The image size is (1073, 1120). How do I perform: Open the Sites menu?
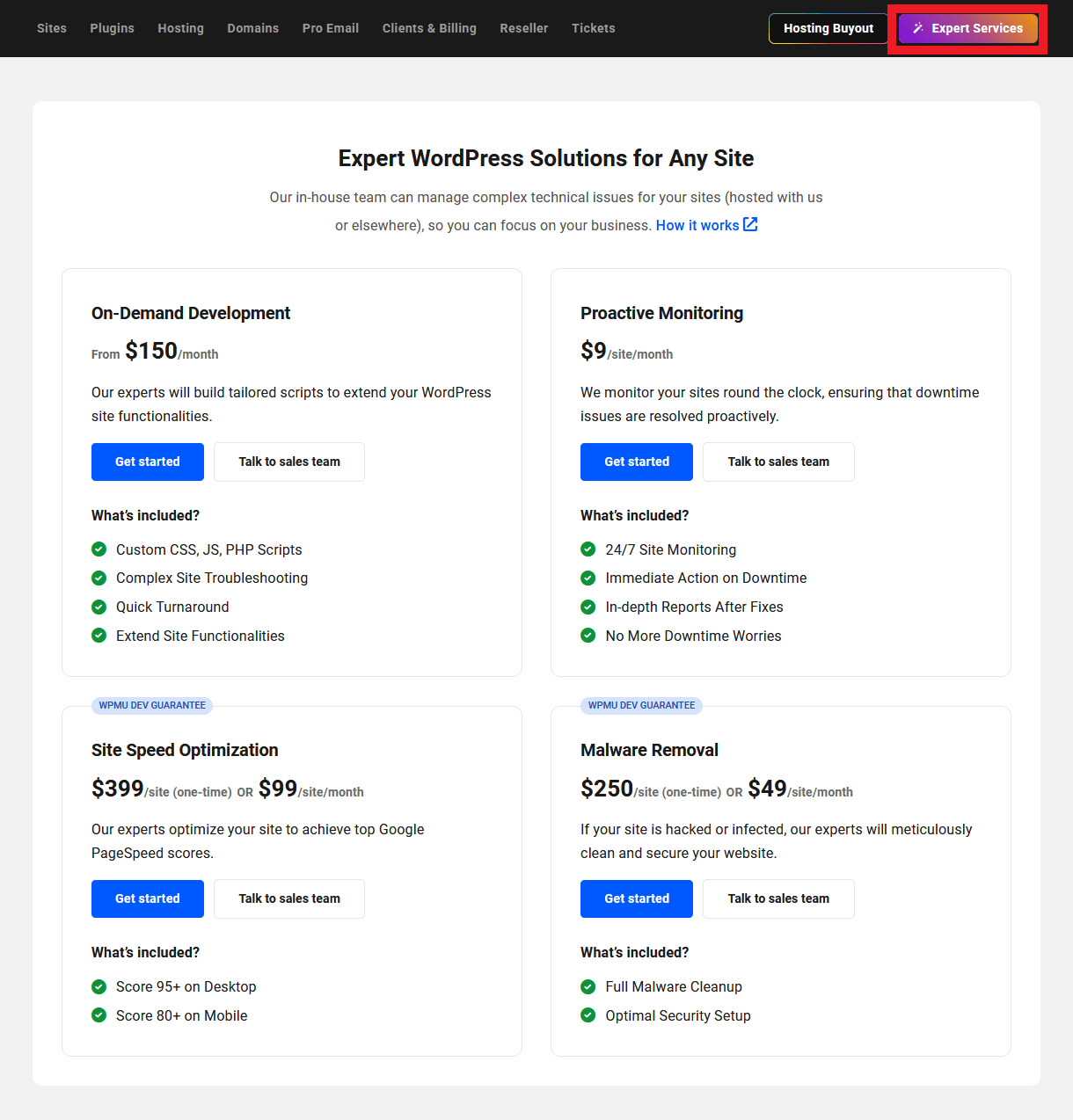52,28
